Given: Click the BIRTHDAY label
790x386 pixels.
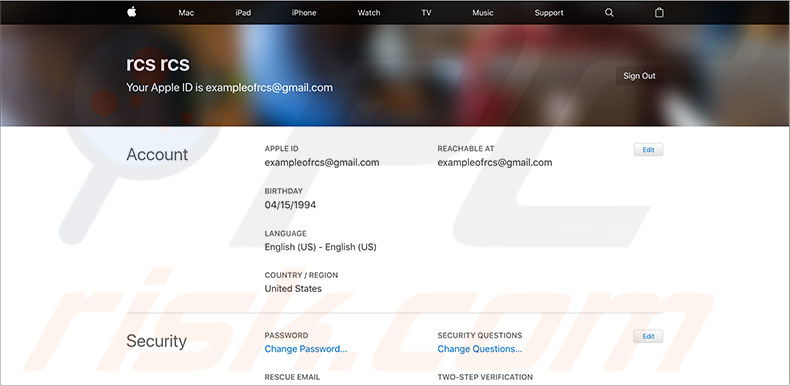Looking at the screenshot, I should coord(284,191).
